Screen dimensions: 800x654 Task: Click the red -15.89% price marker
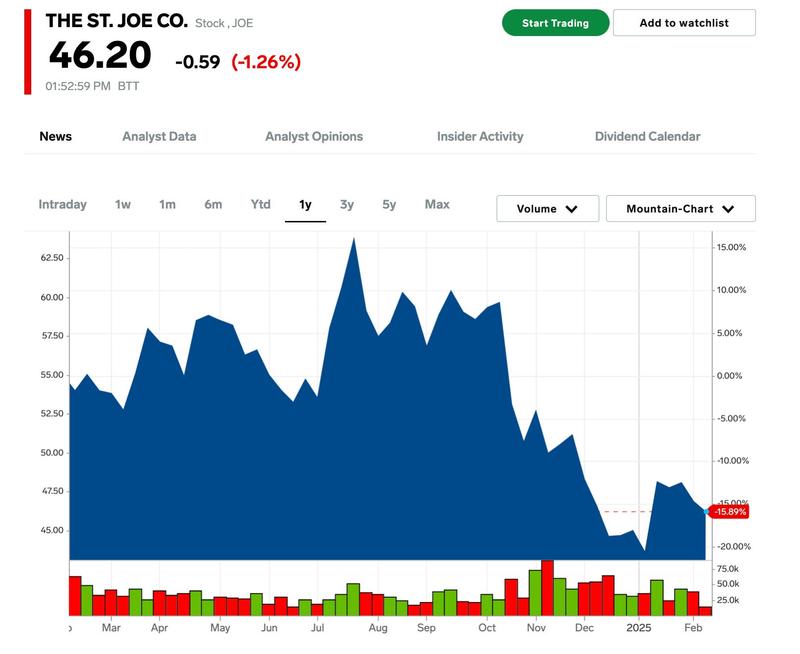point(728,511)
